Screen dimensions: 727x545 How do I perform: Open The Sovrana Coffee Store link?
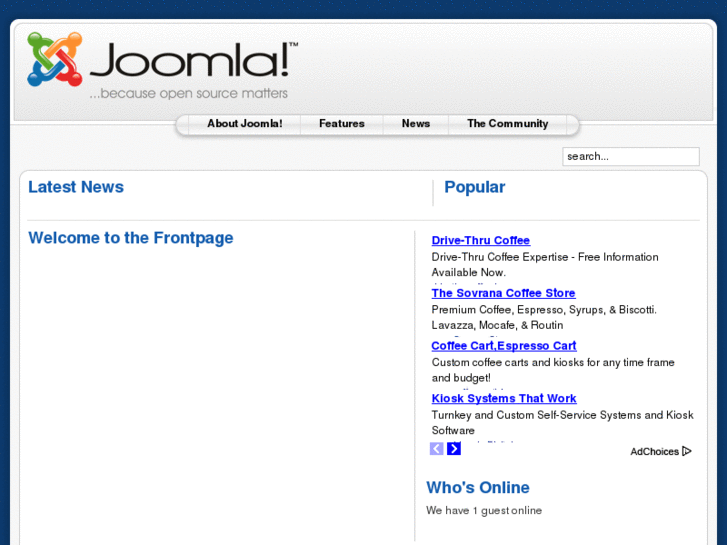click(504, 293)
